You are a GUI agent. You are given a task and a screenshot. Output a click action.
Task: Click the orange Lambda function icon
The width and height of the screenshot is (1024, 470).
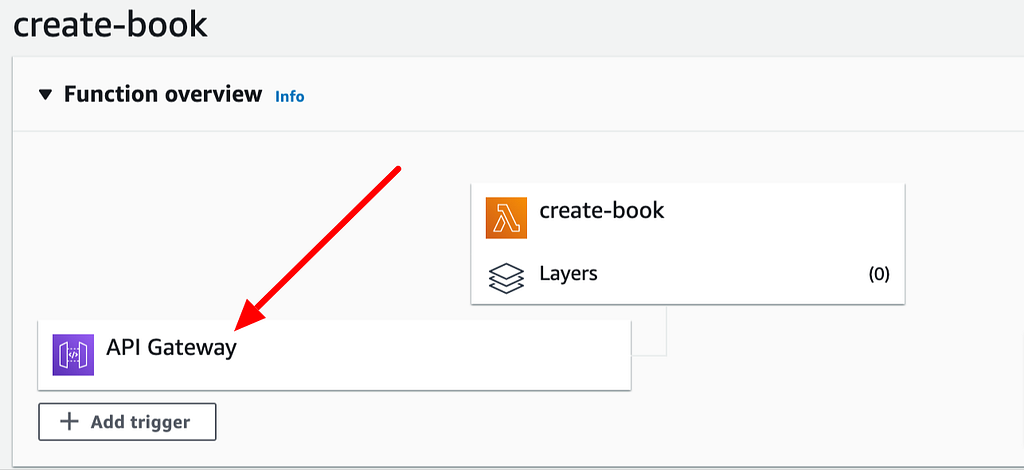tap(506, 218)
